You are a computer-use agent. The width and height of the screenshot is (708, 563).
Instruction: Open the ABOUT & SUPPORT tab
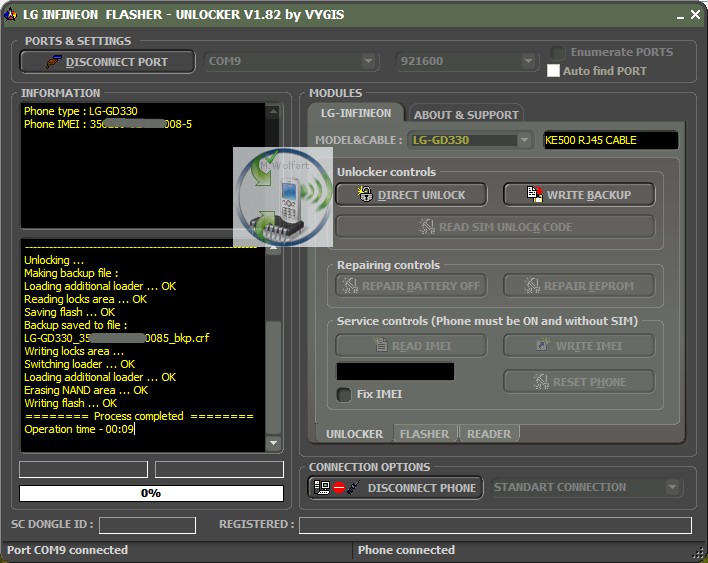pos(466,115)
